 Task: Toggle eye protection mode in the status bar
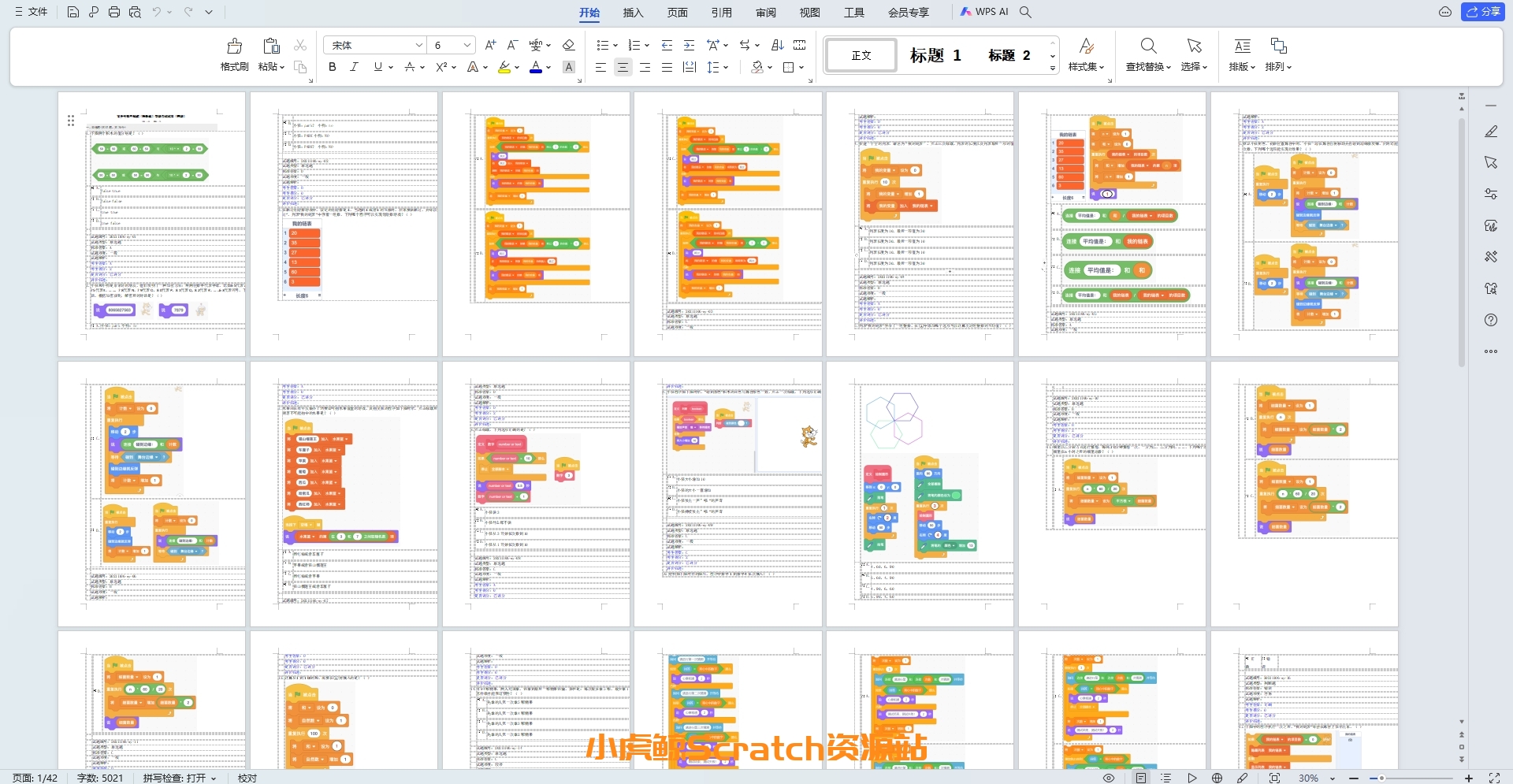1109,778
